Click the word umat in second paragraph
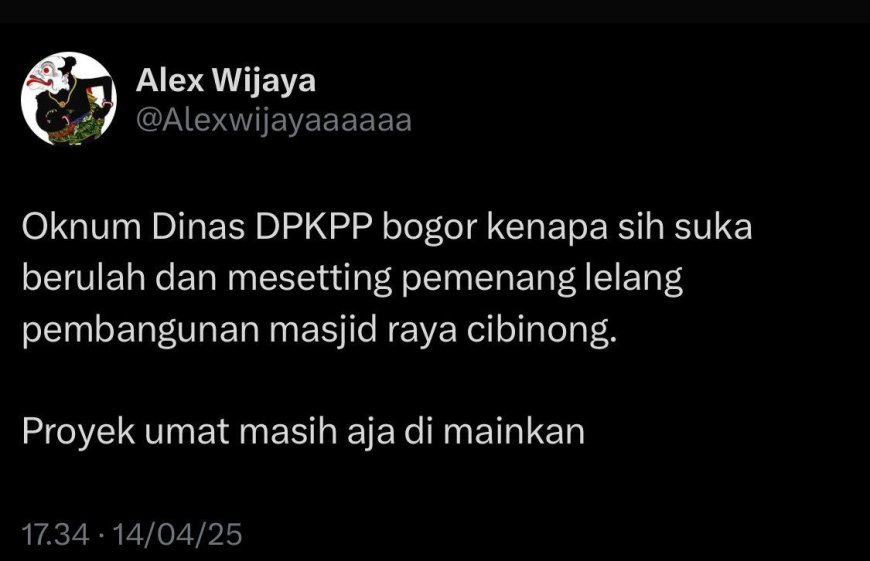This screenshot has width=870, height=561. 187,433
